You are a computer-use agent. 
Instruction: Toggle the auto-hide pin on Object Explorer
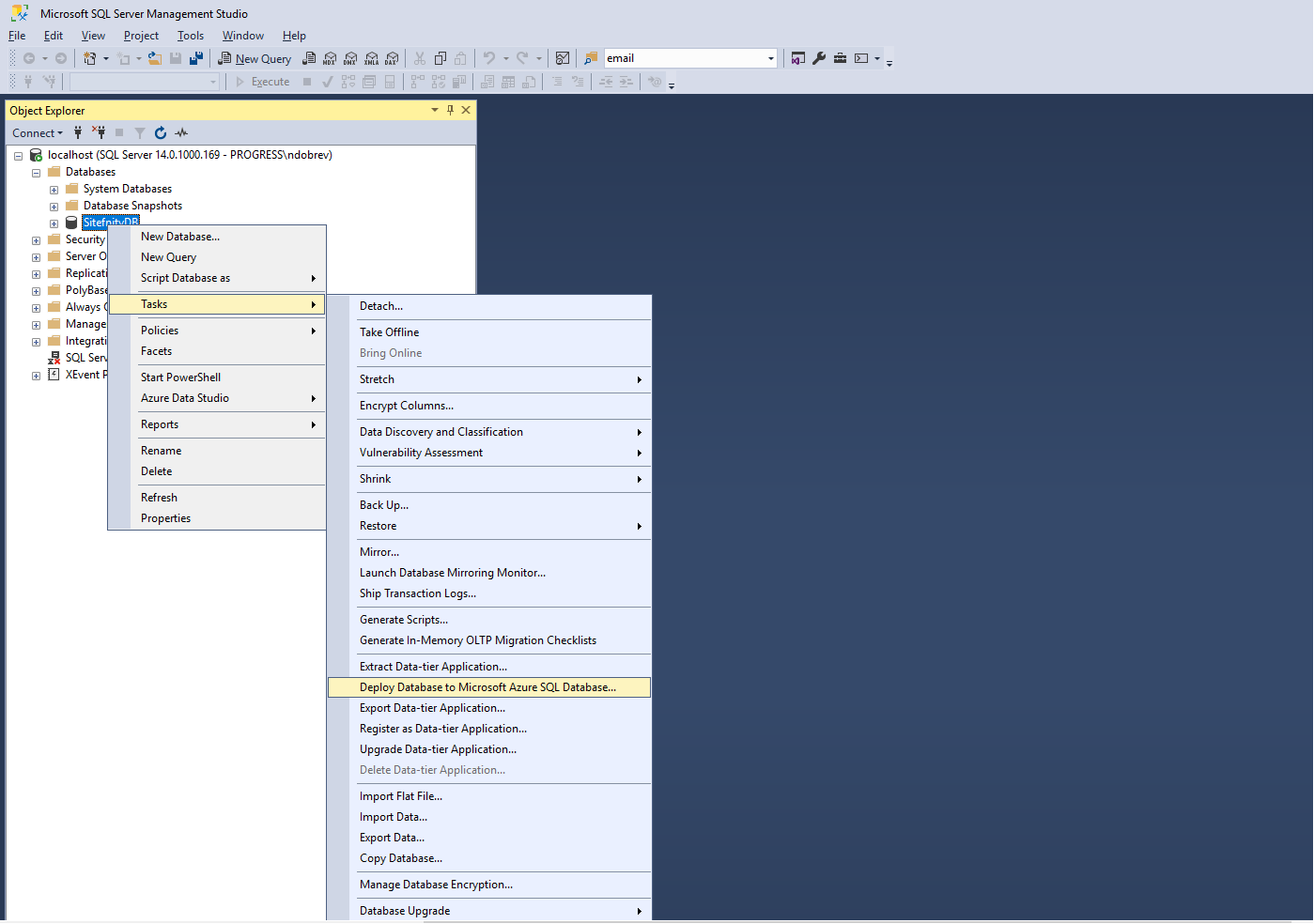pyautogui.click(x=450, y=110)
